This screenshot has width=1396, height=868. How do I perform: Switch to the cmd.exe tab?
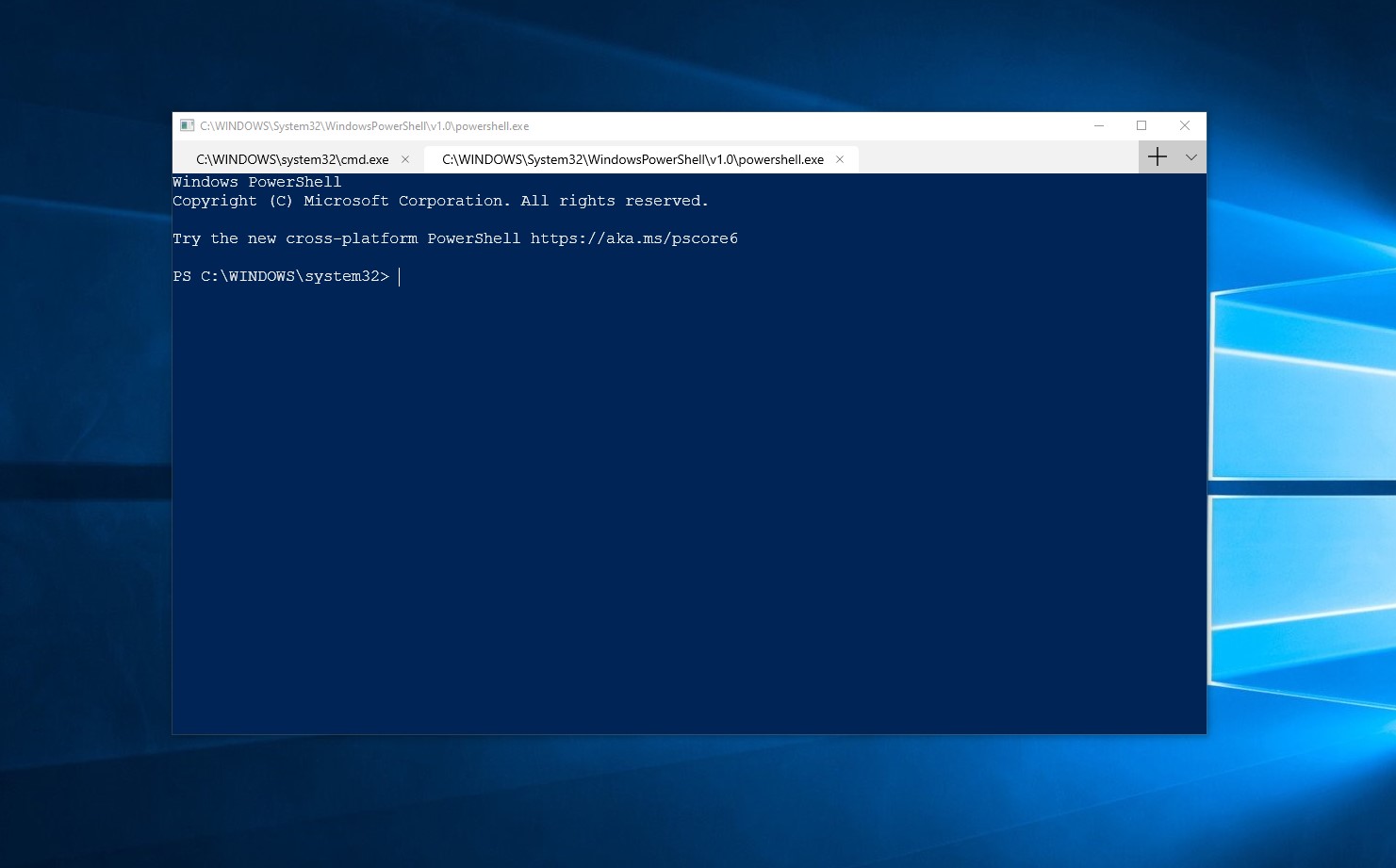pos(292,159)
